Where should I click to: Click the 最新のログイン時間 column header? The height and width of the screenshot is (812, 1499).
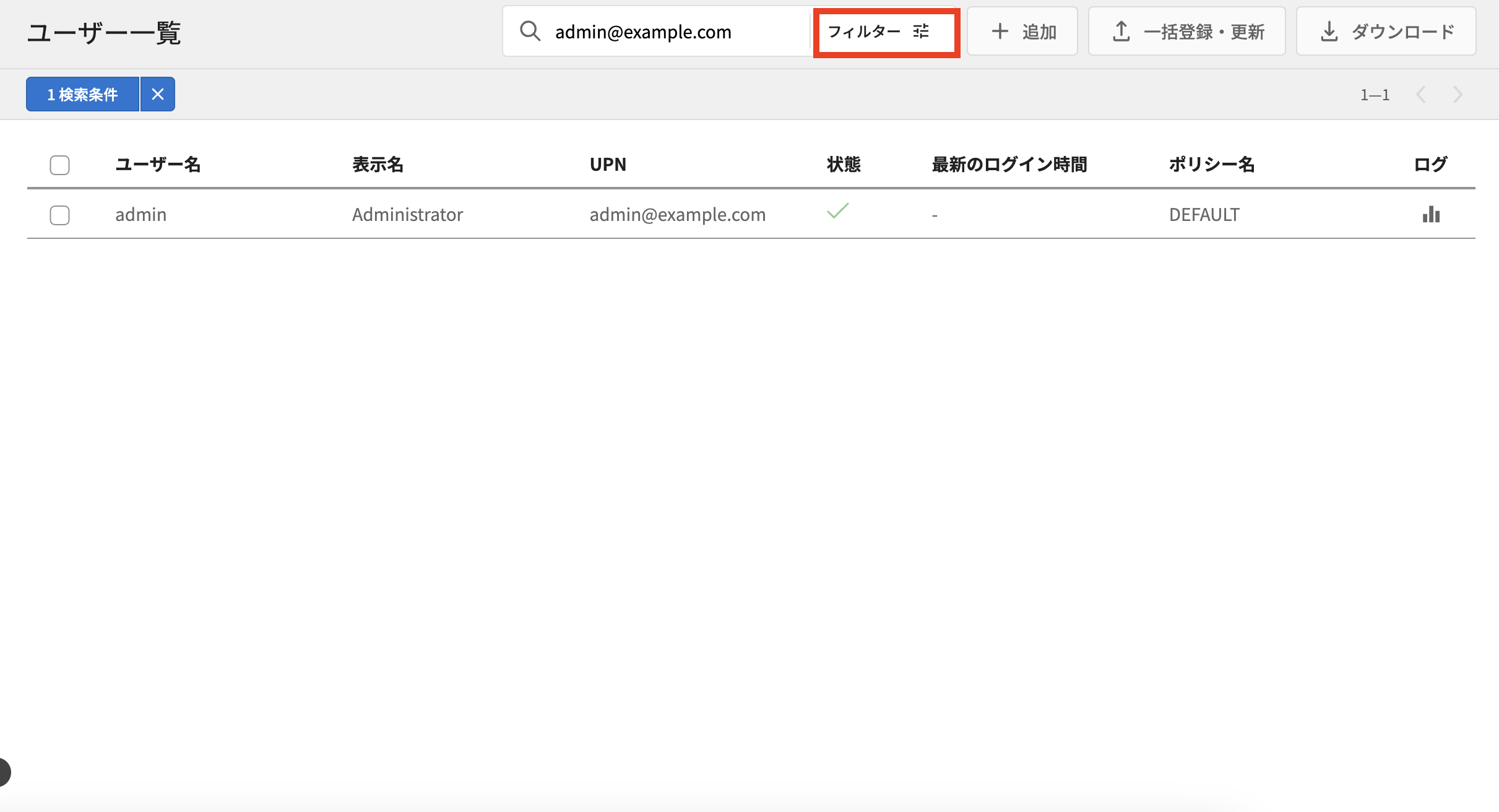pos(1009,164)
